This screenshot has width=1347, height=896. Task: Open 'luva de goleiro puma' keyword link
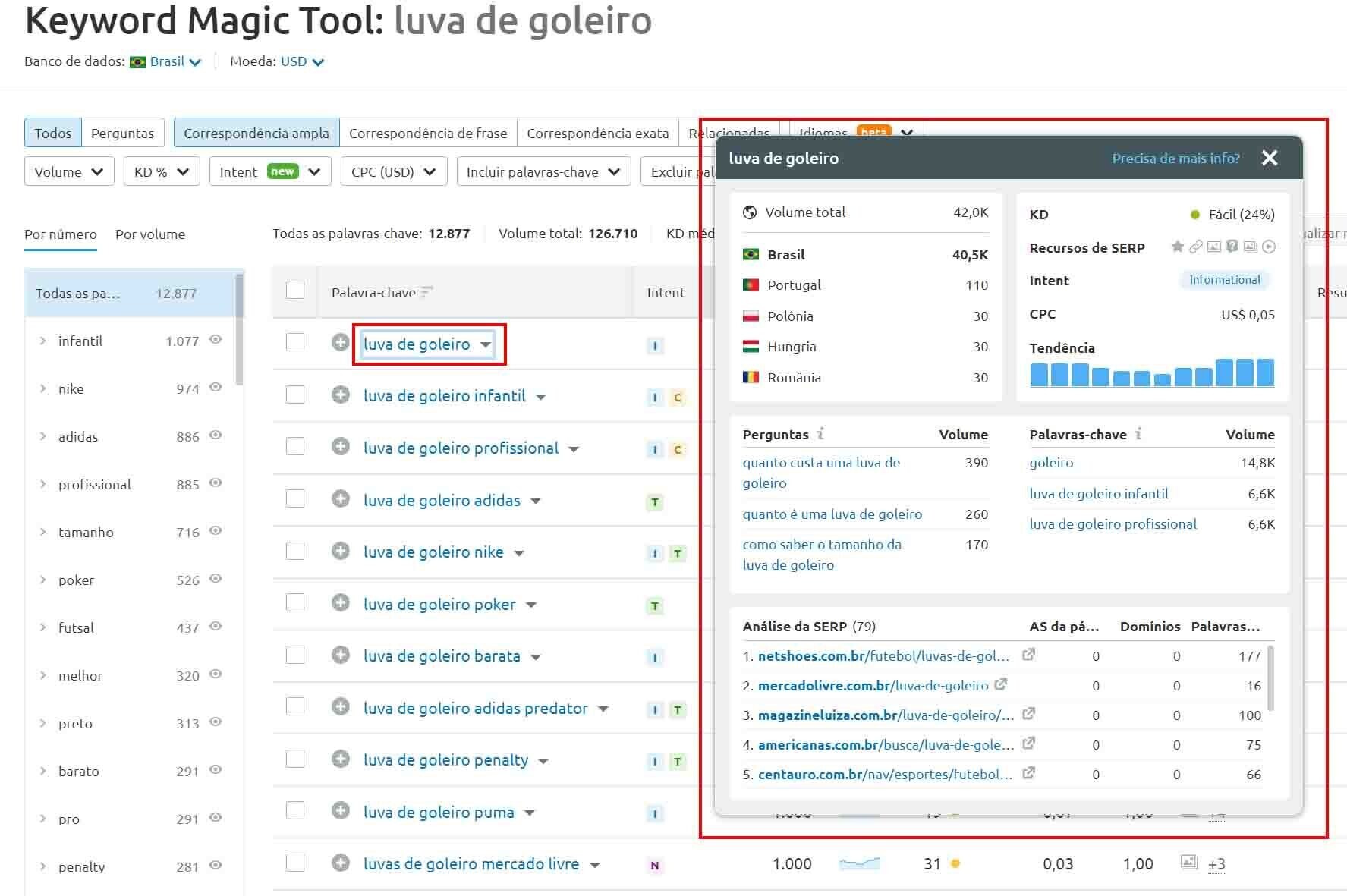click(x=439, y=812)
